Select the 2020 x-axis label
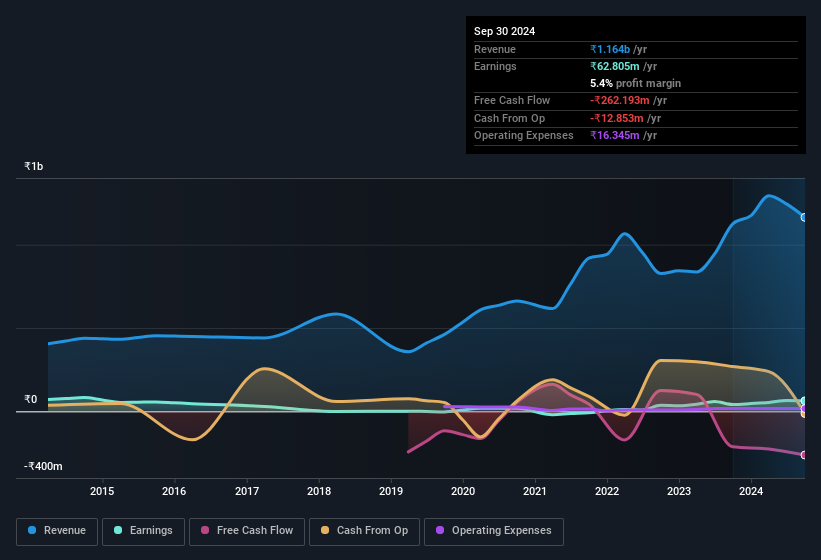This screenshot has width=821, height=560. [463, 491]
